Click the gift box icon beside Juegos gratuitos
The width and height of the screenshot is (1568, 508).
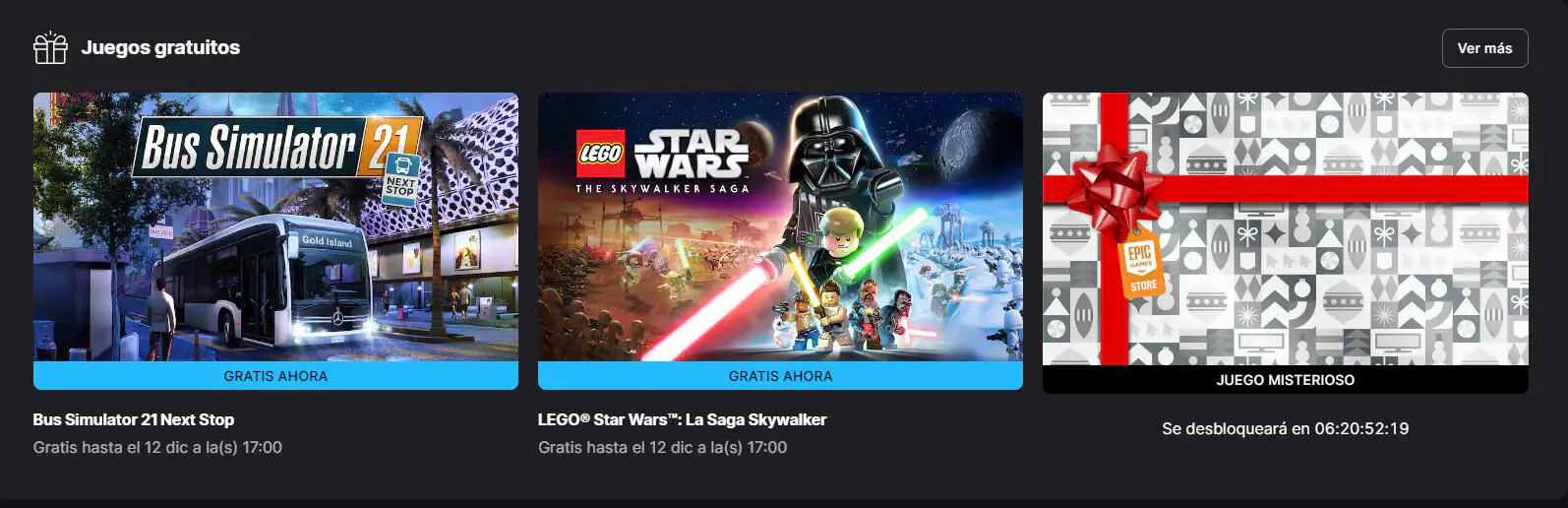tap(50, 47)
